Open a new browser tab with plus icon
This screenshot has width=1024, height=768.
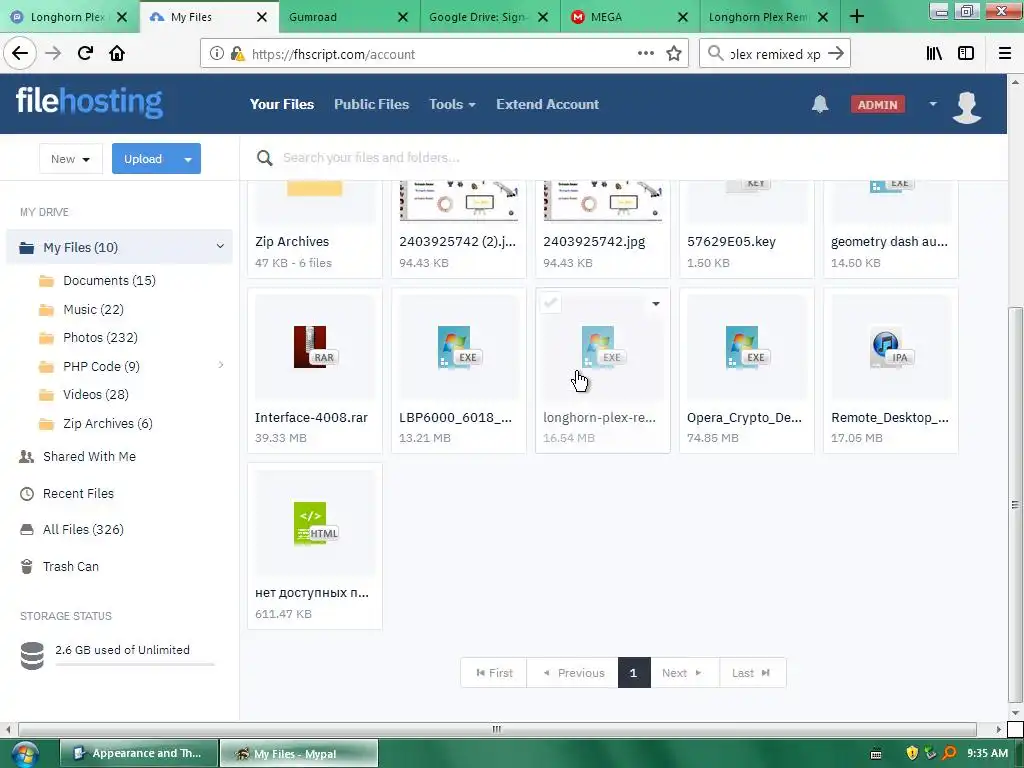point(857,17)
